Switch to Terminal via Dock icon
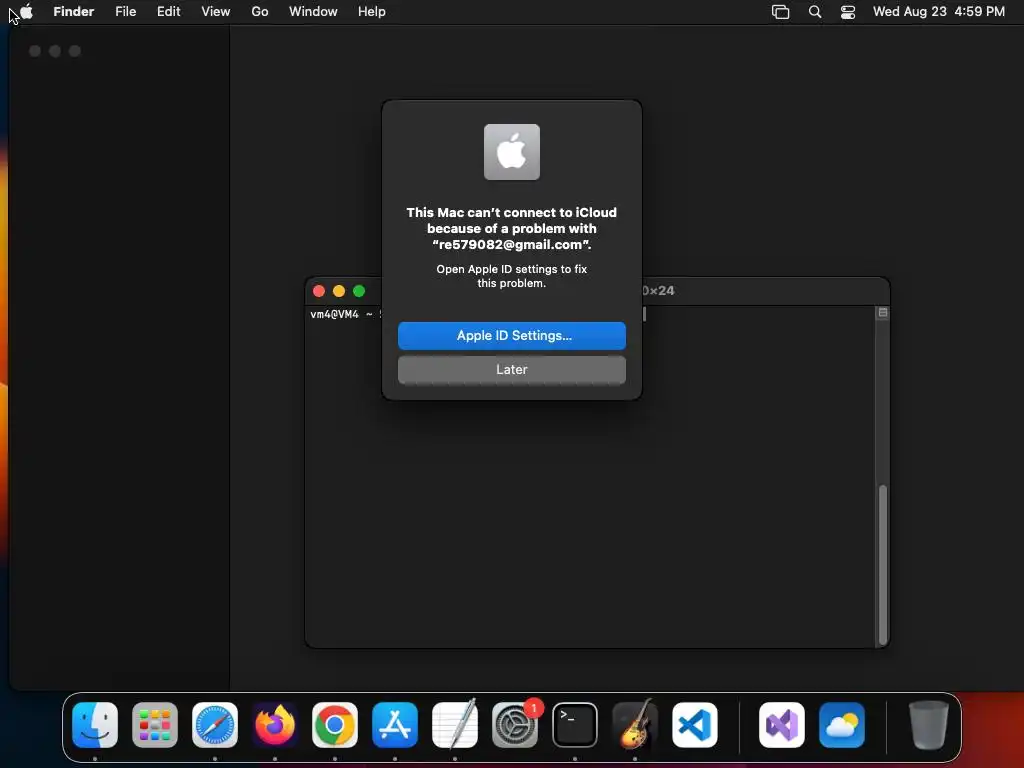Screen dimensions: 1024x768 [575, 725]
